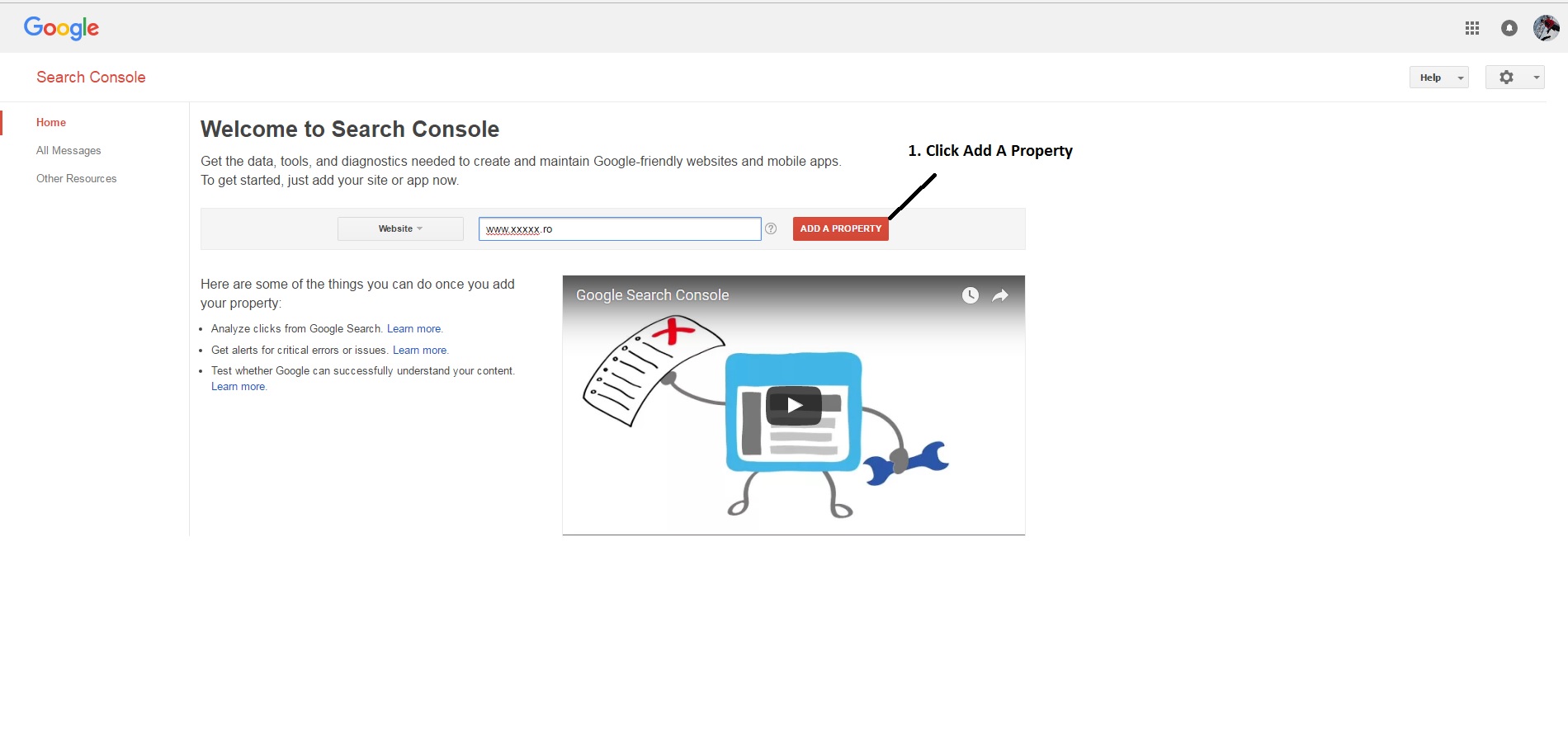Click the settings gear icon
The height and width of the screenshot is (744, 1568).
tap(1506, 78)
